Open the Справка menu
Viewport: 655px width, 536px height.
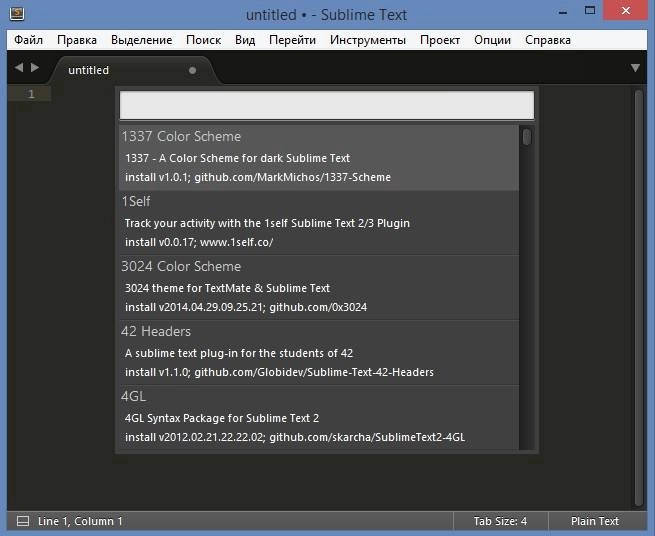coord(548,40)
